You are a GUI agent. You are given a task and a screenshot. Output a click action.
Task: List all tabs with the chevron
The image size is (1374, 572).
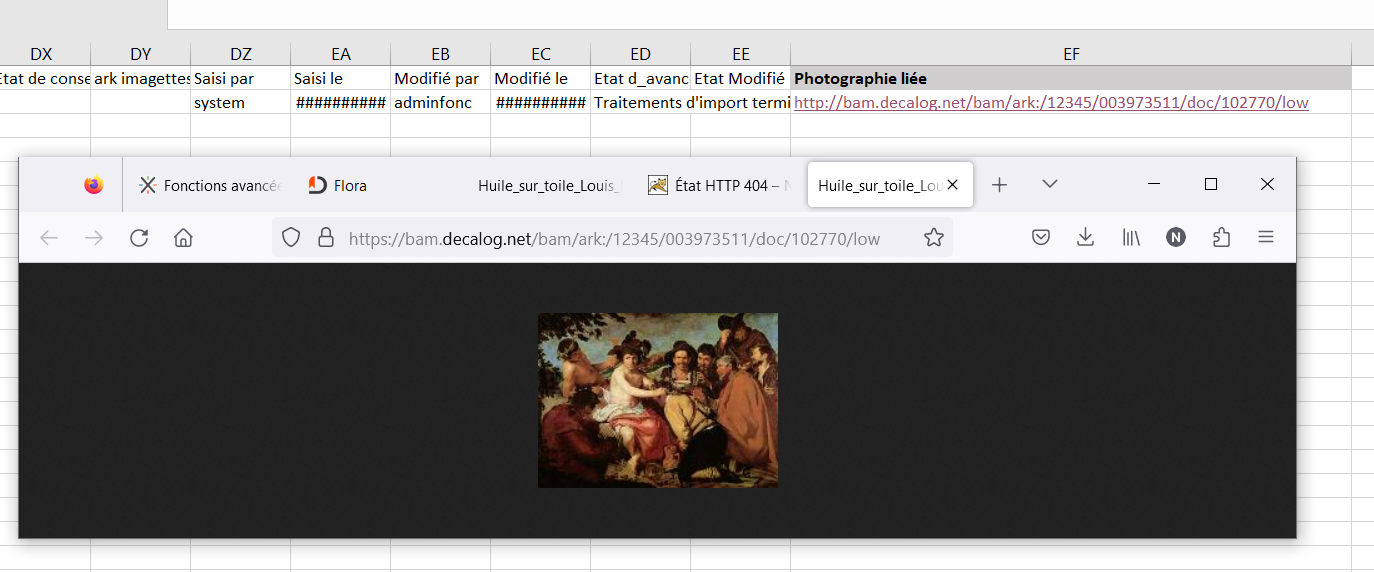click(1049, 184)
